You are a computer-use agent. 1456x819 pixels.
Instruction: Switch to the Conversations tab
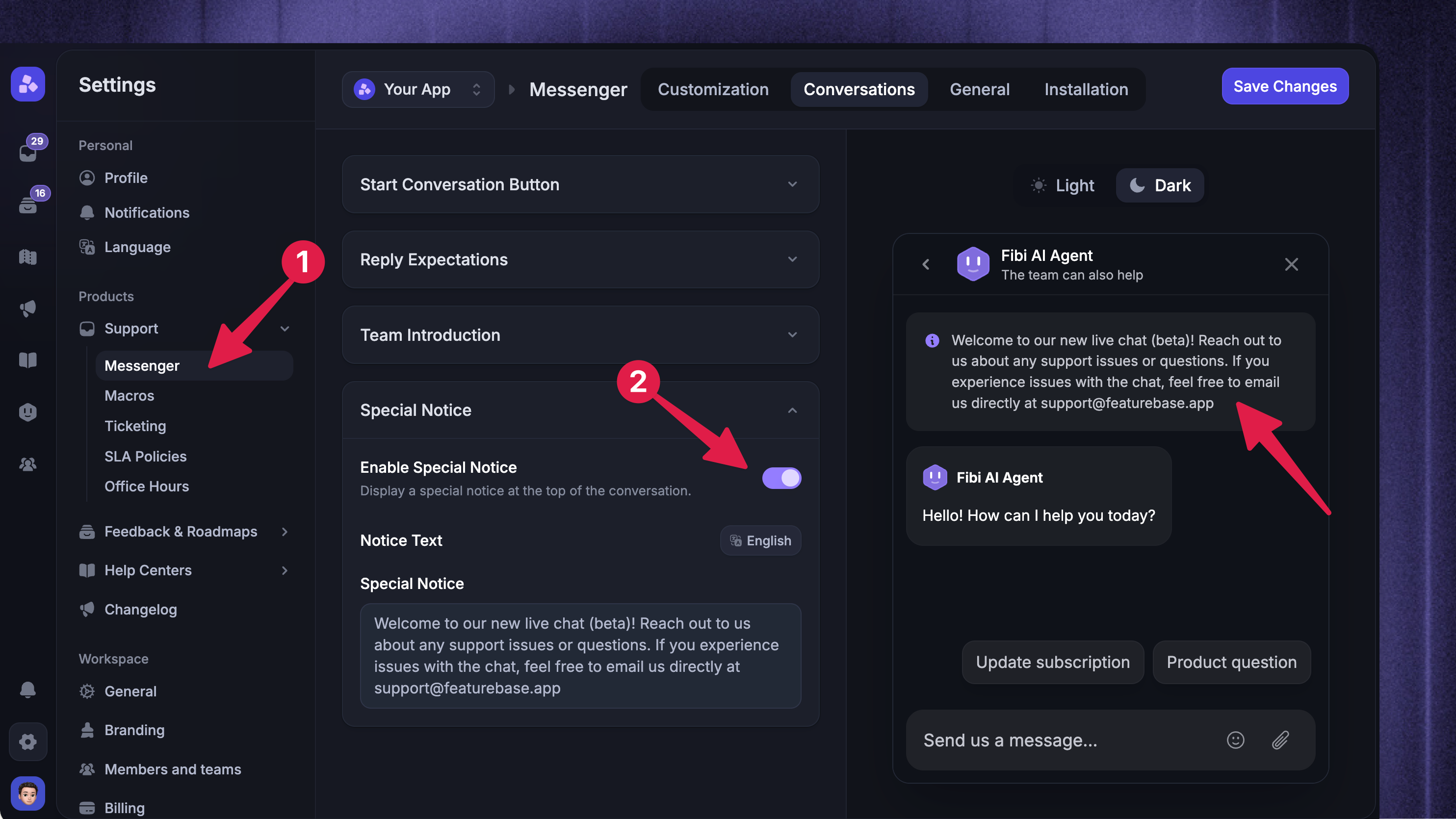coord(859,89)
